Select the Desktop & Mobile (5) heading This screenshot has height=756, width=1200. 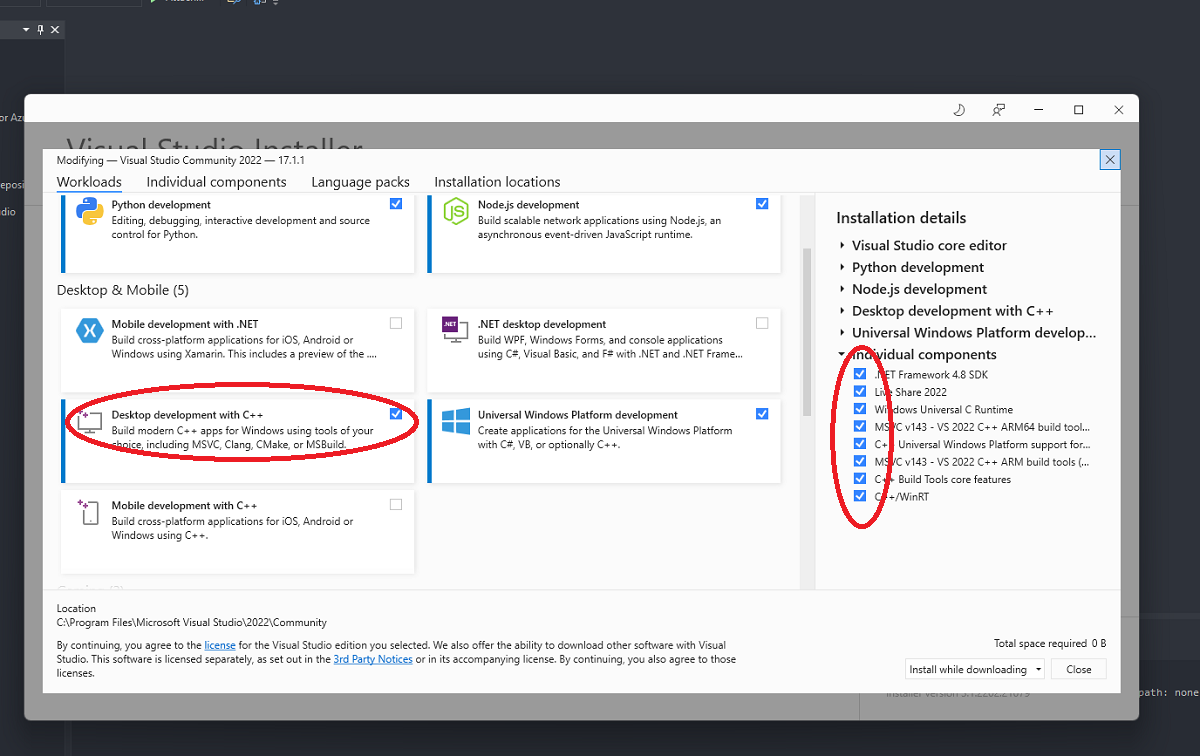tap(123, 290)
